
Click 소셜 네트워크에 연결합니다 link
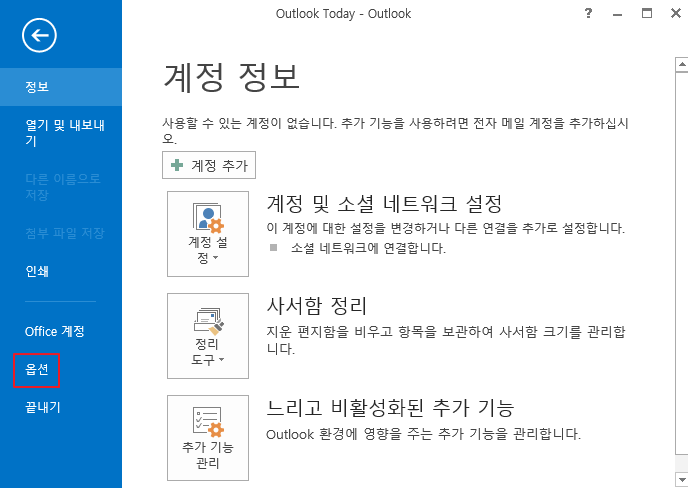pos(368,248)
